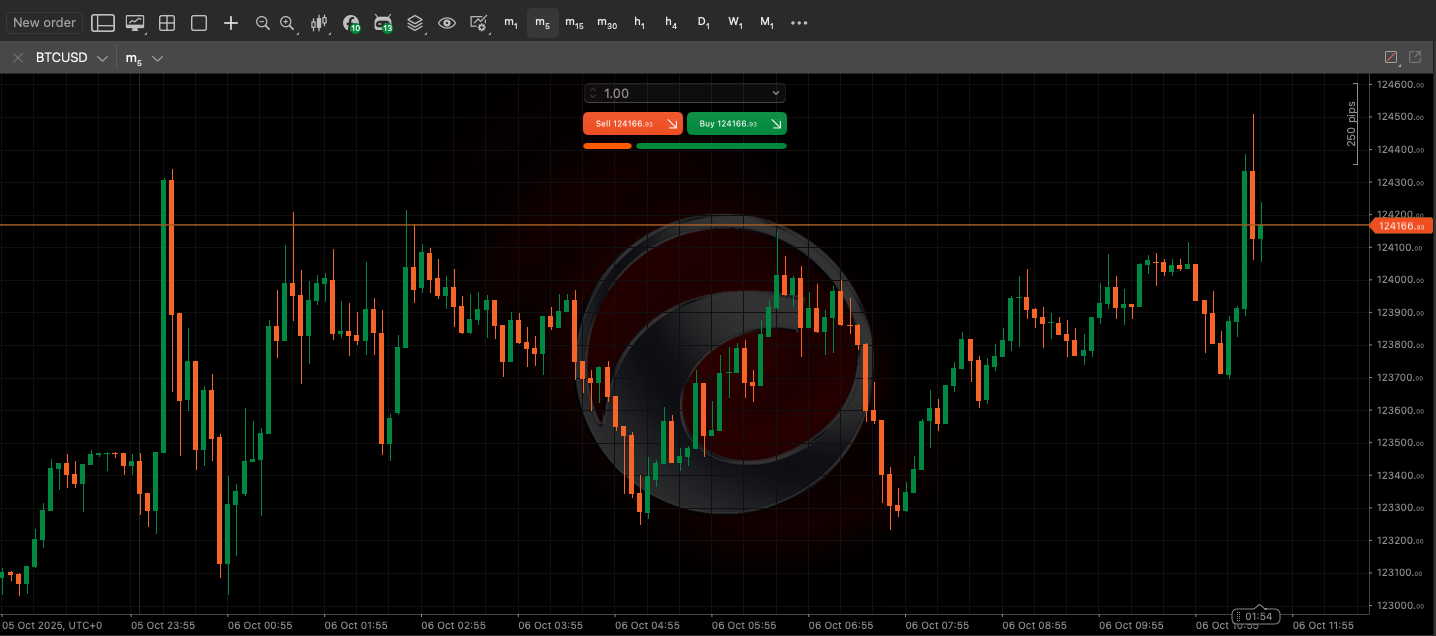Screen dimensions: 1436x636
Task: Toggle the side panel layout icon
Action: tap(102, 22)
